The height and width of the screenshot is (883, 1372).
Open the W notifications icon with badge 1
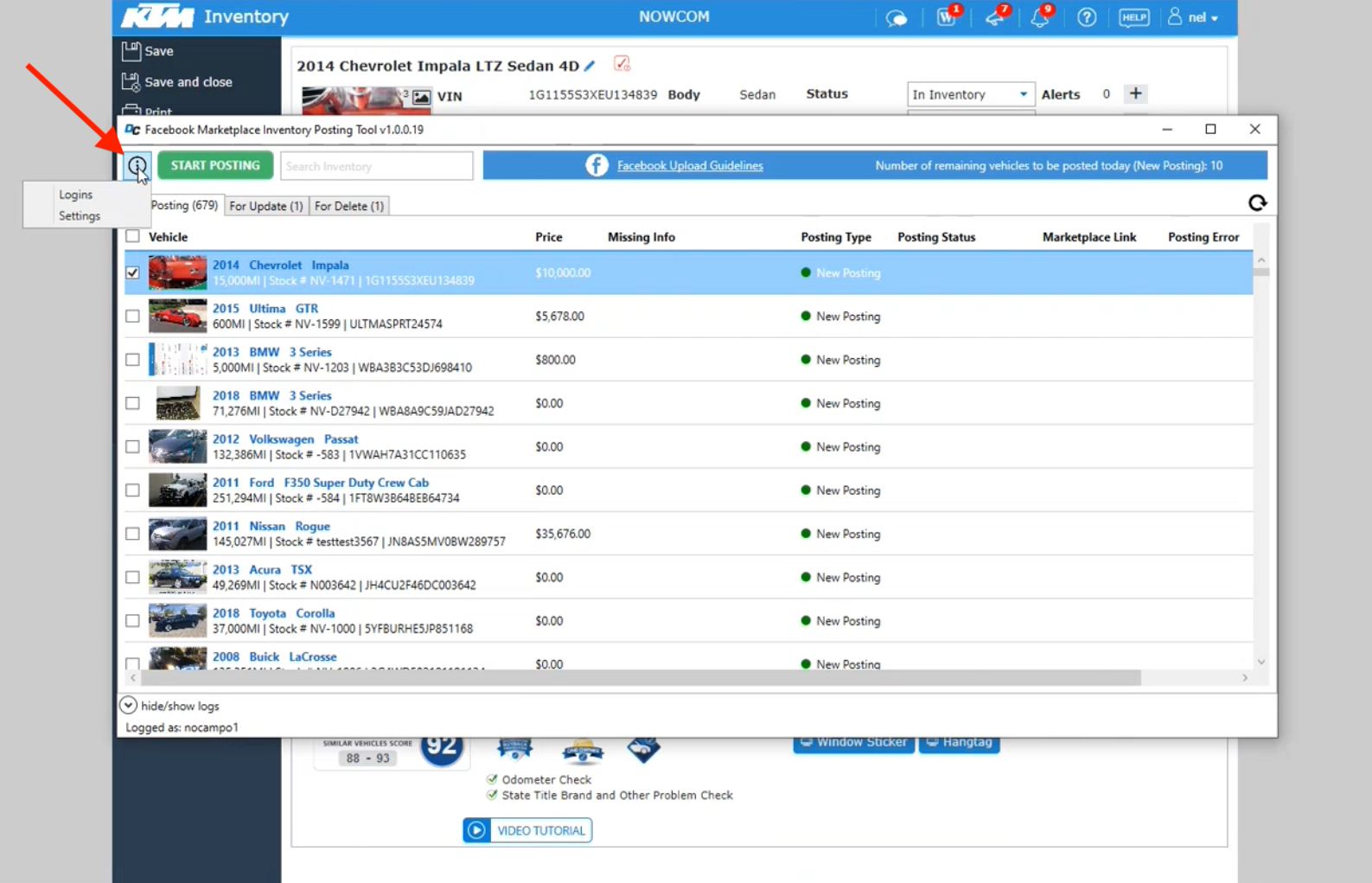[947, 16]
